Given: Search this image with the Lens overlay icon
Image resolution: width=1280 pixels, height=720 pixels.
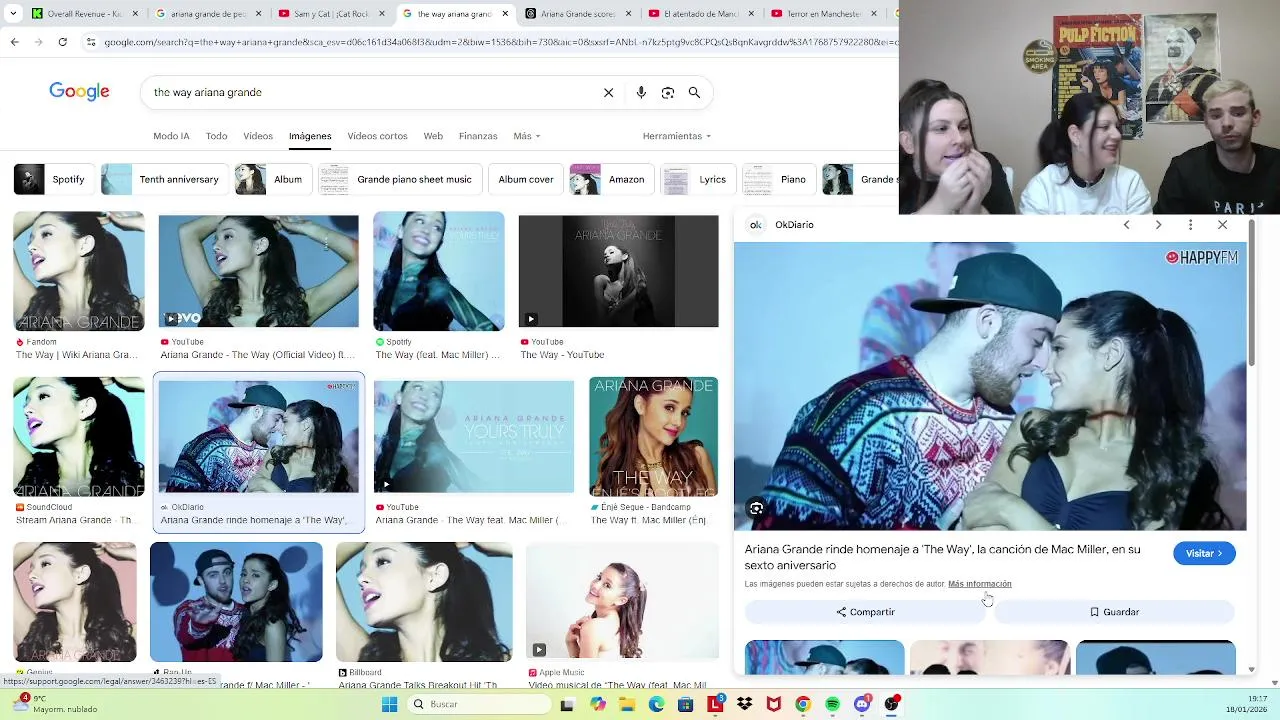Looking at the screenshot, I should coord(756,508).
